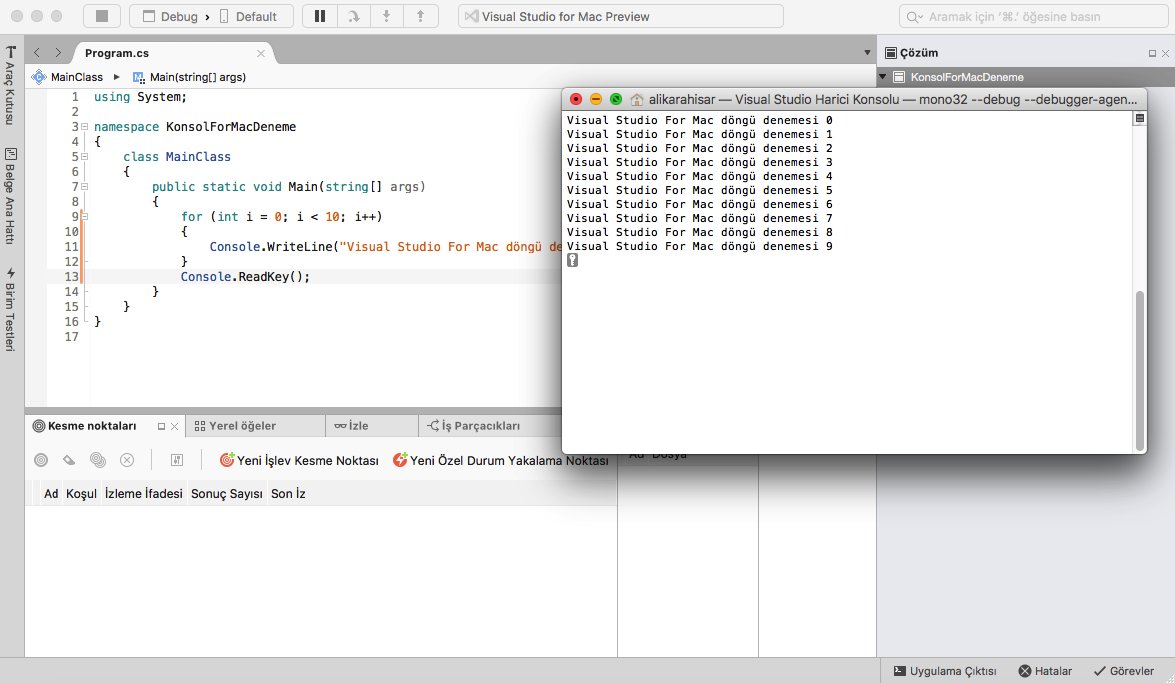
Task: Click the search field 'Aramak için'
Action: [x=1033, y=16]
